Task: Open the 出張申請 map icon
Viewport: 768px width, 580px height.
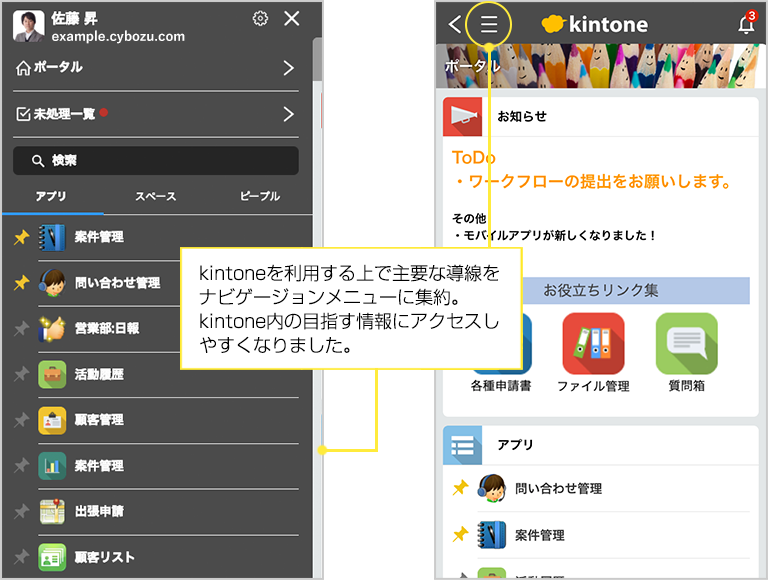Action: tap(52, 511)
